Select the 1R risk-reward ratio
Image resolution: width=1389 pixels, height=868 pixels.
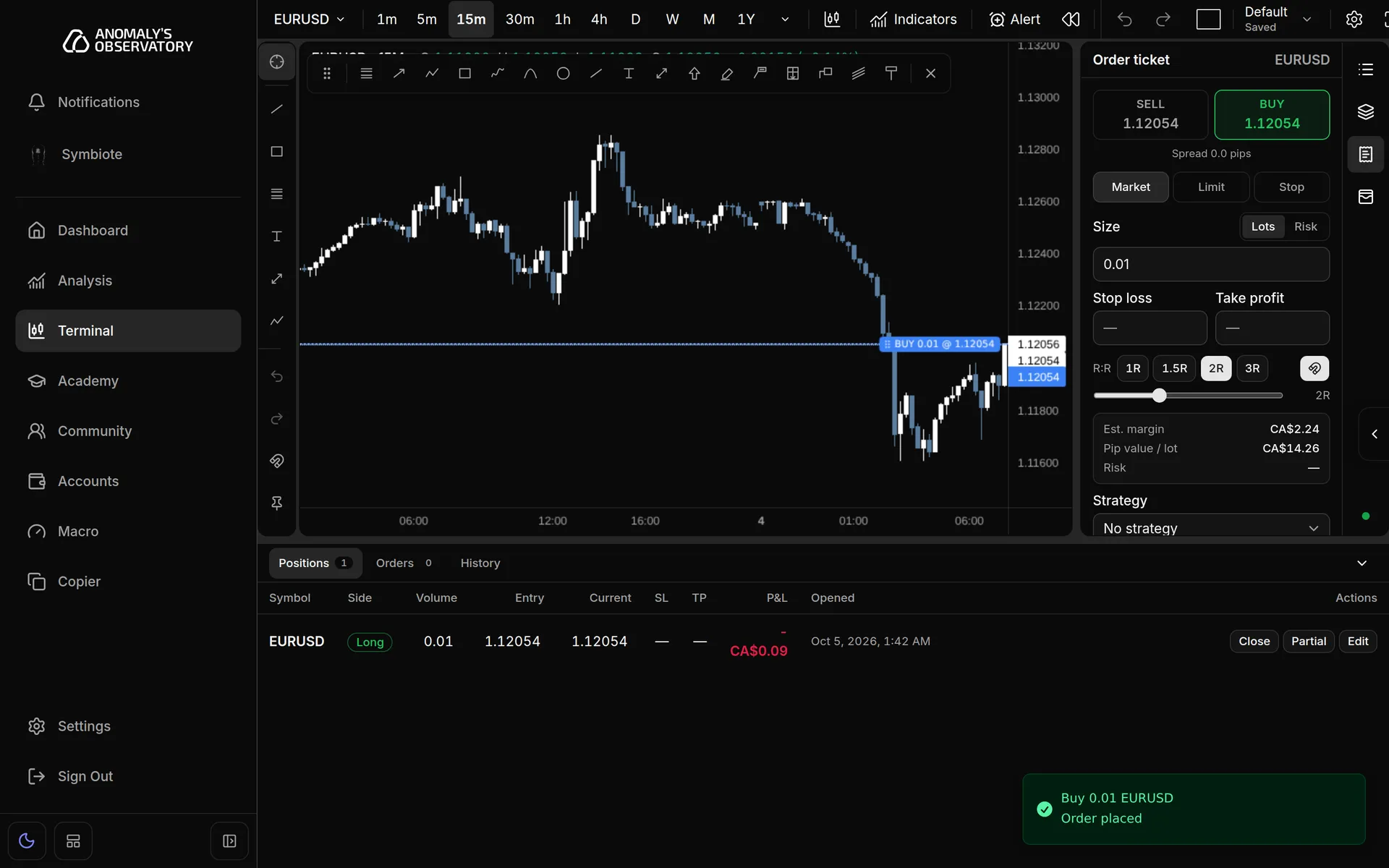pos(1133,368)
